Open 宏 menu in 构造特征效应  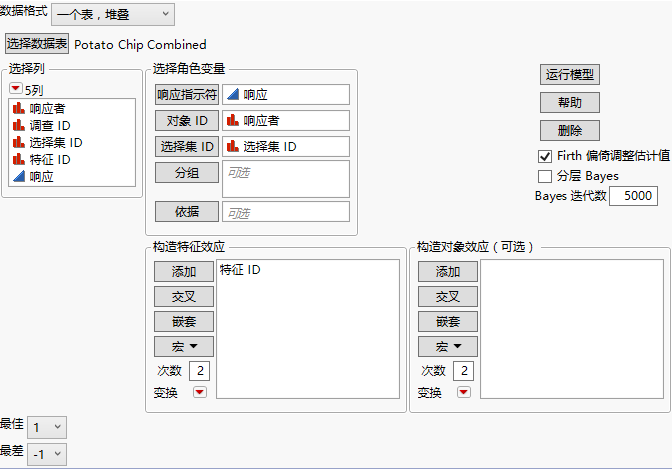[x=184, y=346]
